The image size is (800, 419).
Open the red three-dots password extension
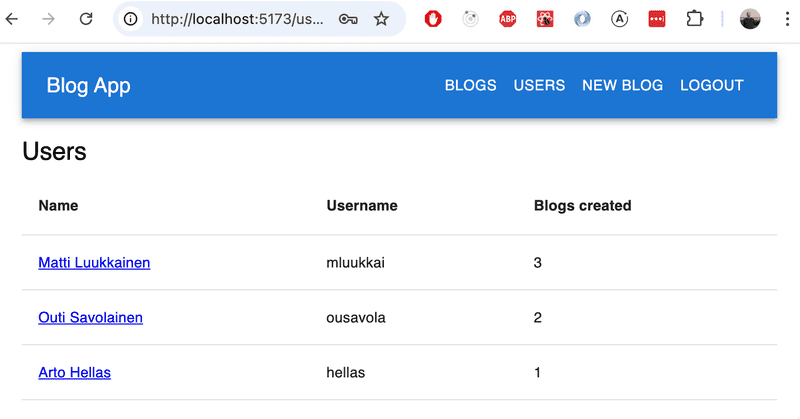pos(657,19)
